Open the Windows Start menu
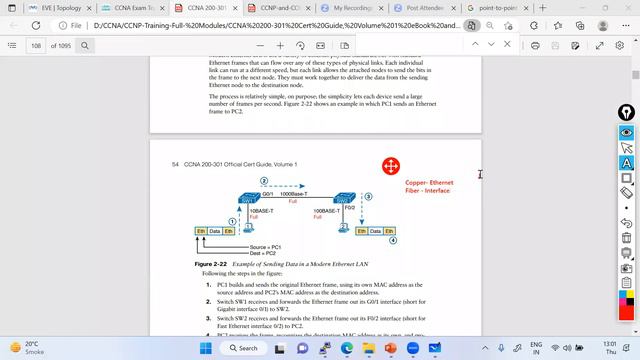The width and height of the screenshot is (640, 360). (206, 348)
